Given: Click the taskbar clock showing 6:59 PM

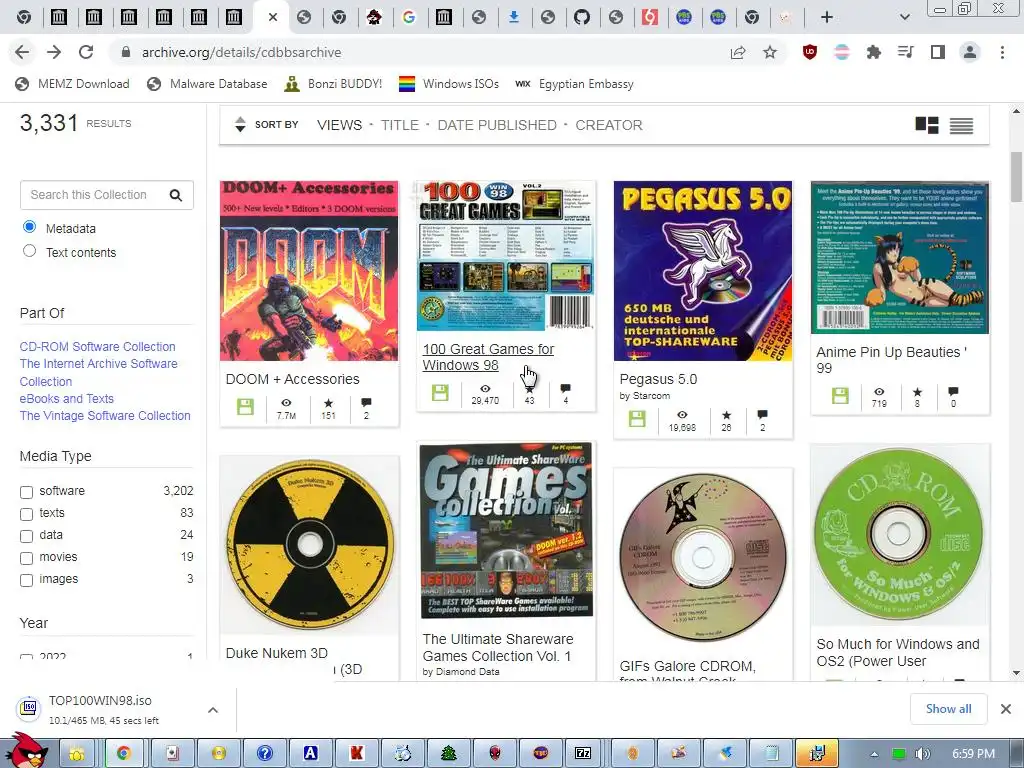Looking at the screenshot, I should pyautogui.click(x=974, y=754).
